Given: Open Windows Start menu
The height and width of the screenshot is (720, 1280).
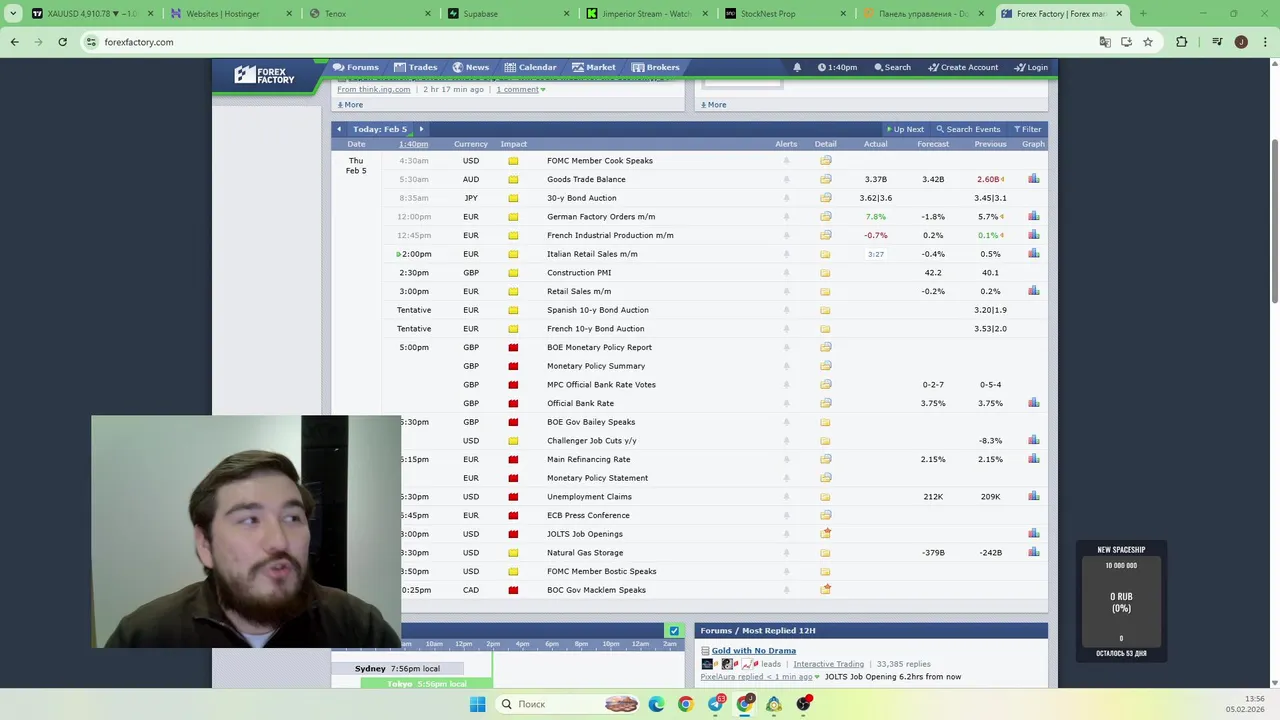Looking at the screenshot, I should [x=477, y=704].
